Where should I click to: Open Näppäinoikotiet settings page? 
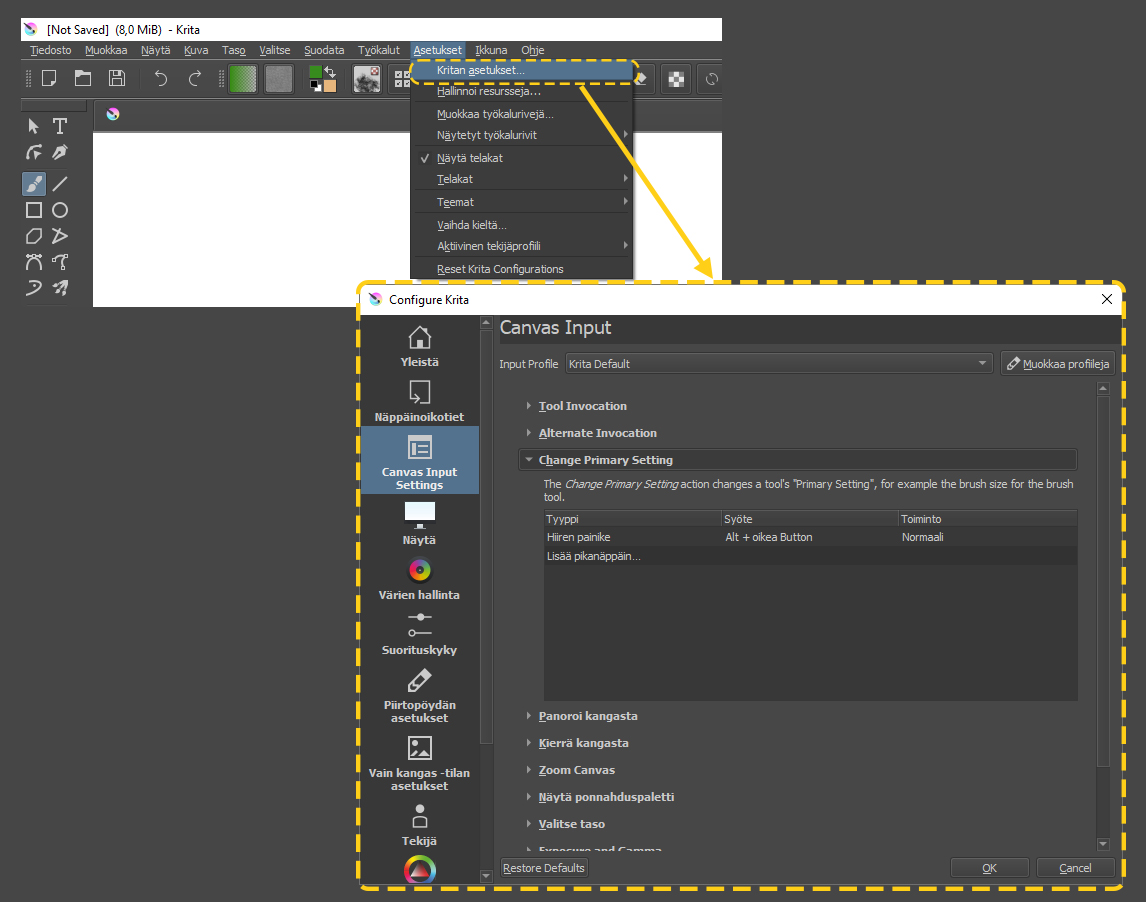420,401
